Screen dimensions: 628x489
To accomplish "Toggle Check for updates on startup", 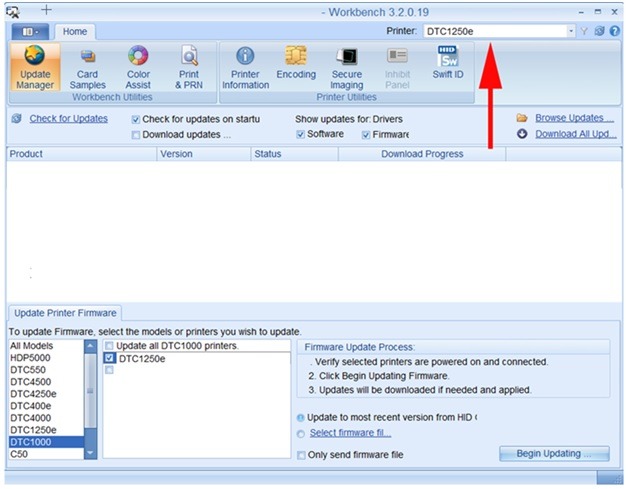I will click(136, 119).
